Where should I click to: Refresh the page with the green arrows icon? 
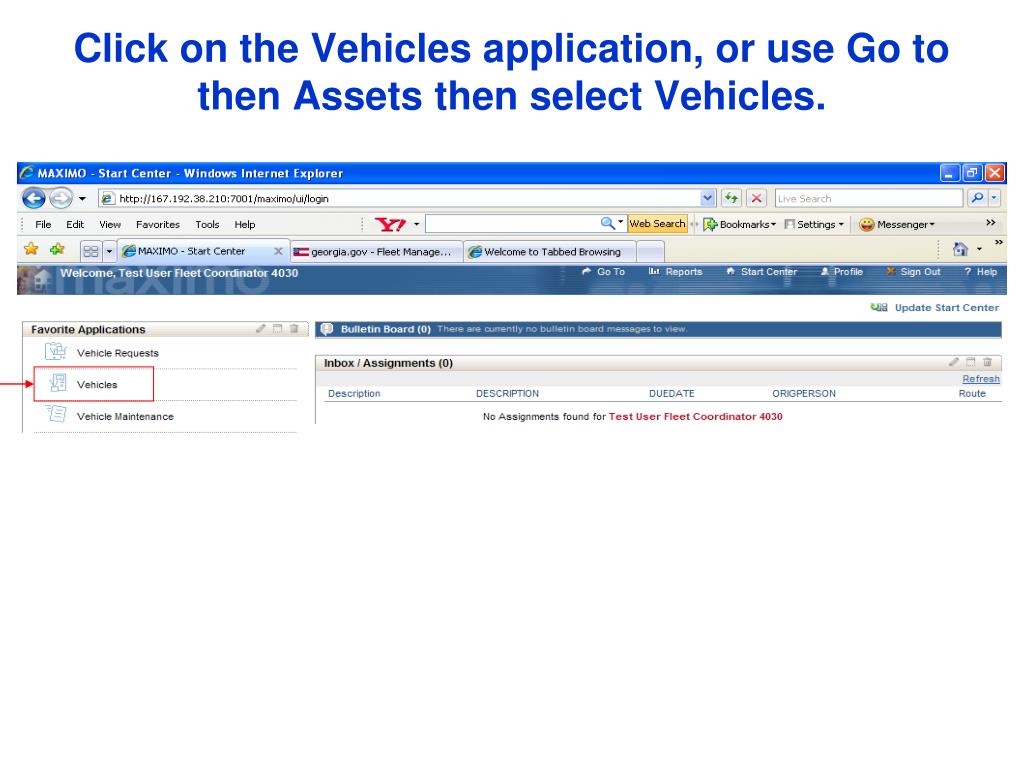[731, 198]
